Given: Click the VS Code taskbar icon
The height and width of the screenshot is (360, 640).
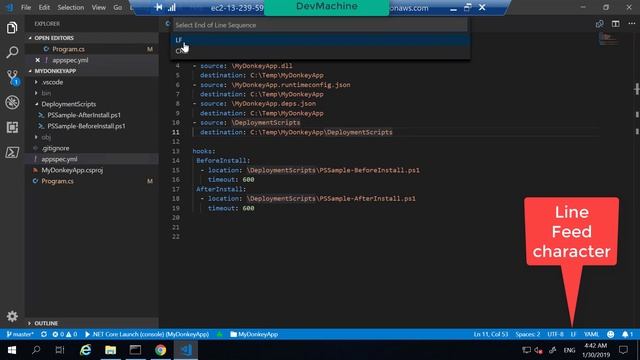Looking at the screenshot, I should pos(186,350).
